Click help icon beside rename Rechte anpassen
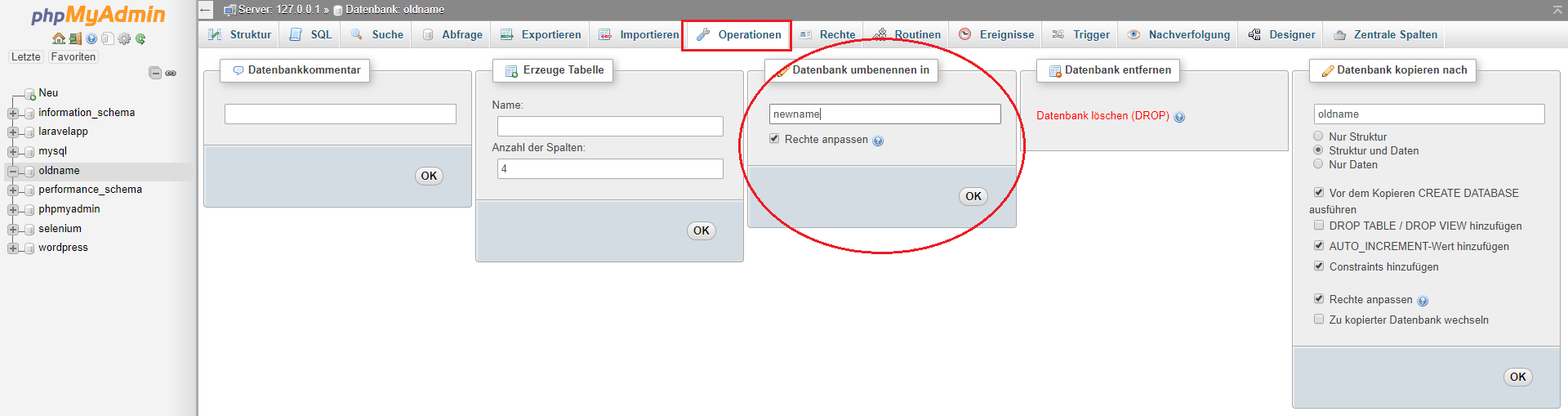This screenshot has height=416, width=1568. coord(878,141)
